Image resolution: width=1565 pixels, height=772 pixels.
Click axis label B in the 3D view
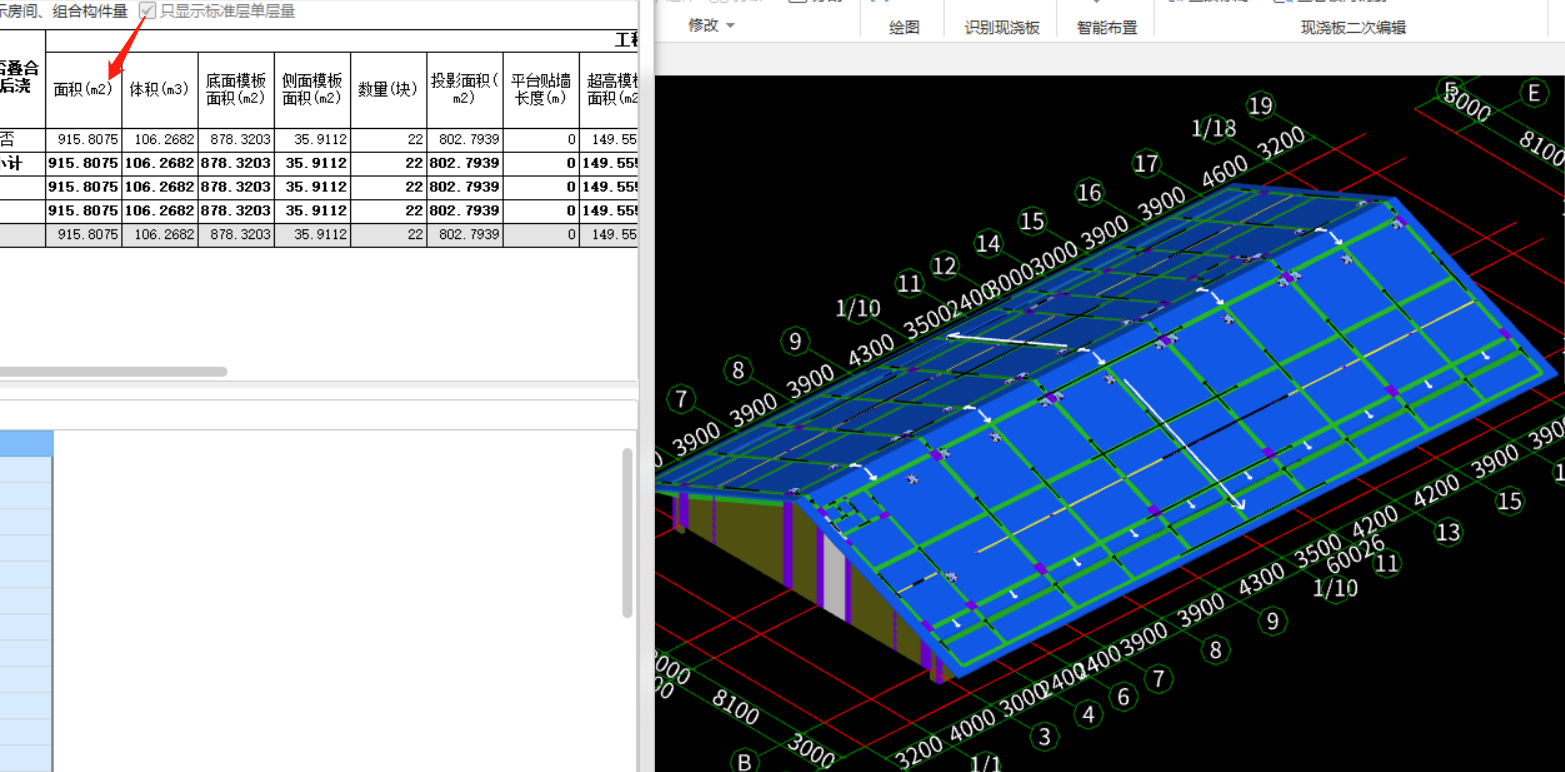pos(744,761)
